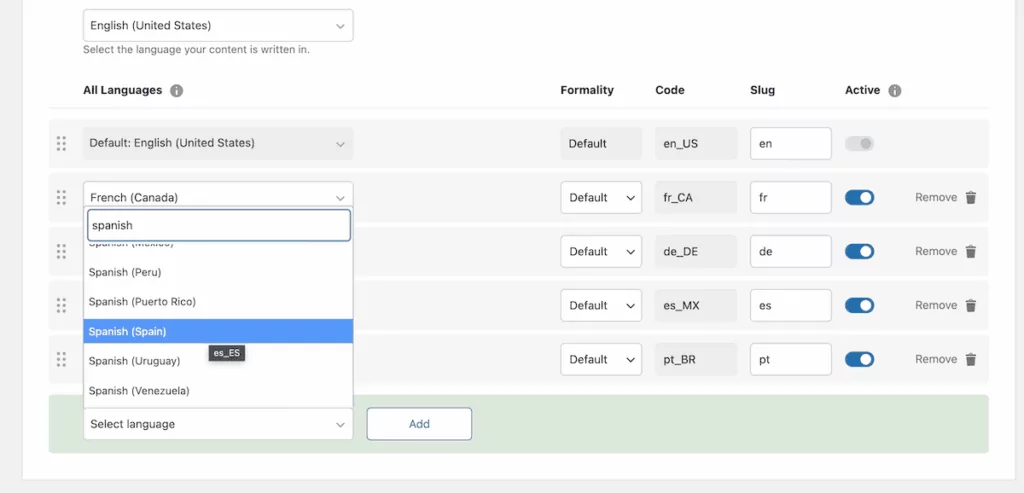Click the pt_BR code field
The width and height of the screenshot is (1024, 493).
pos(696,359)
